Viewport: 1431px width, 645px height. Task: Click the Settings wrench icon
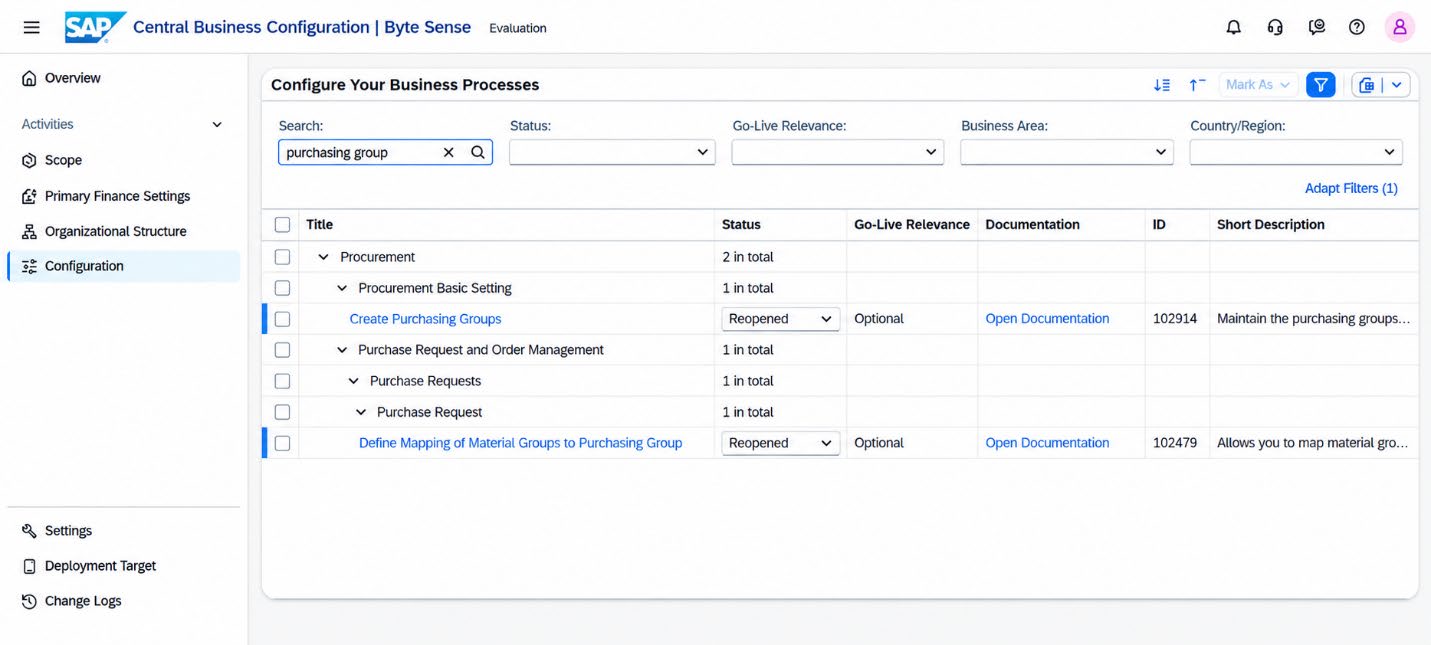pos(29,531)
